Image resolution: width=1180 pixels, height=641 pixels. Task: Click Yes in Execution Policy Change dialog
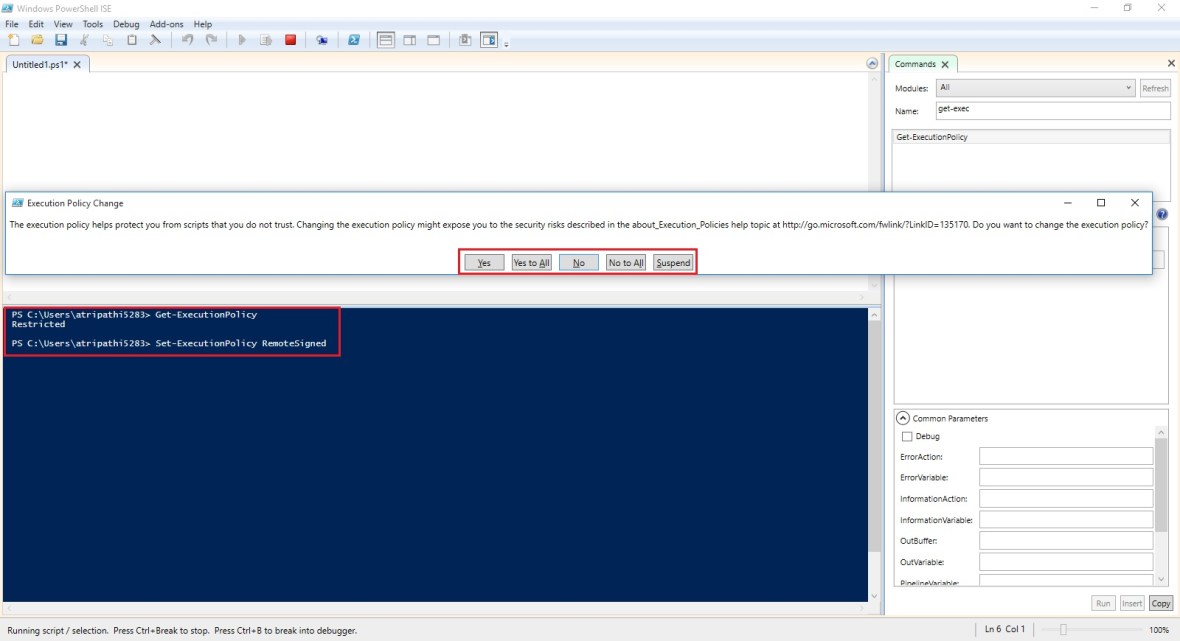point(484,263)
